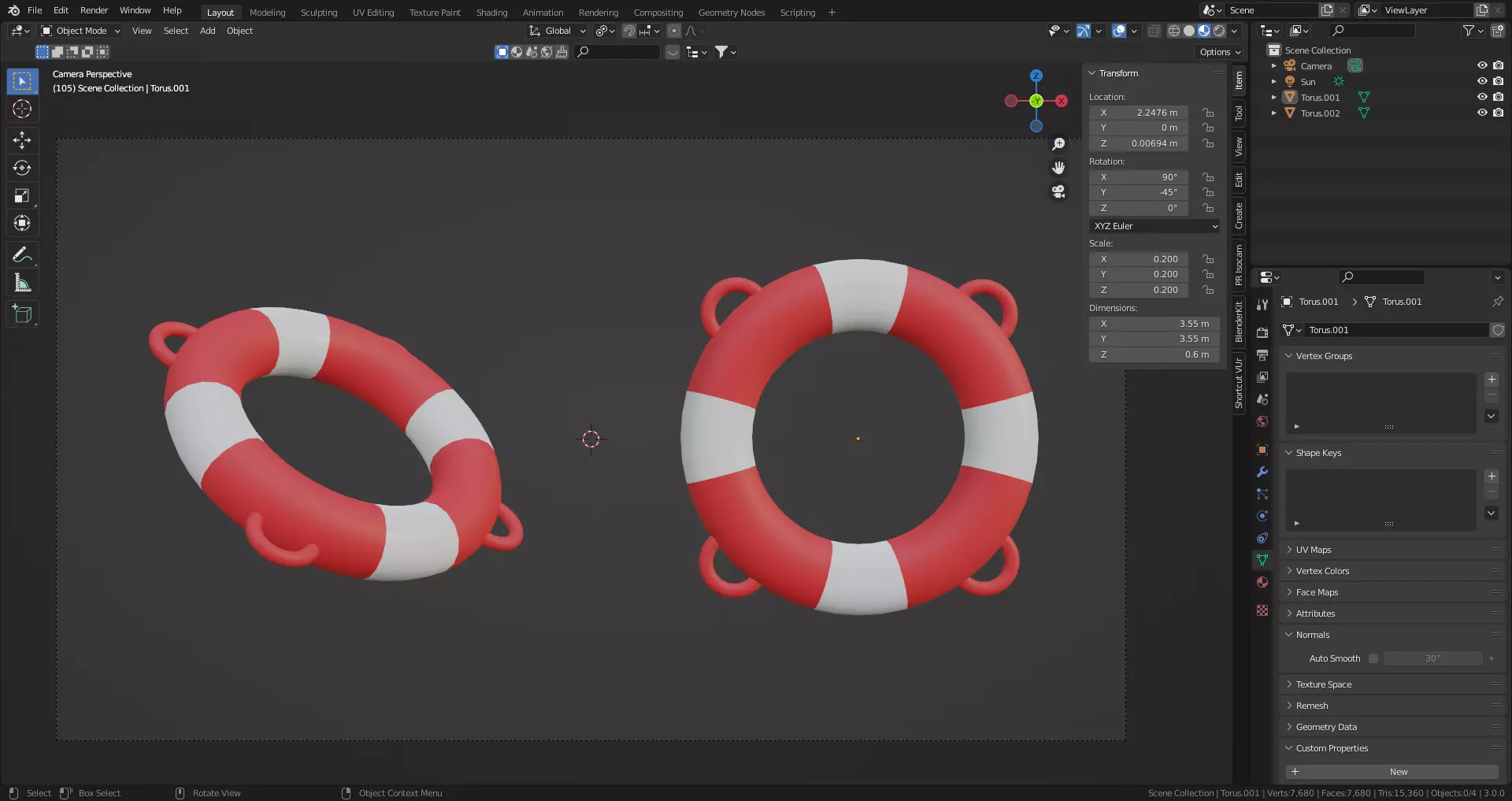
Task: Select the Measure tool
Action: pos(22,283)
